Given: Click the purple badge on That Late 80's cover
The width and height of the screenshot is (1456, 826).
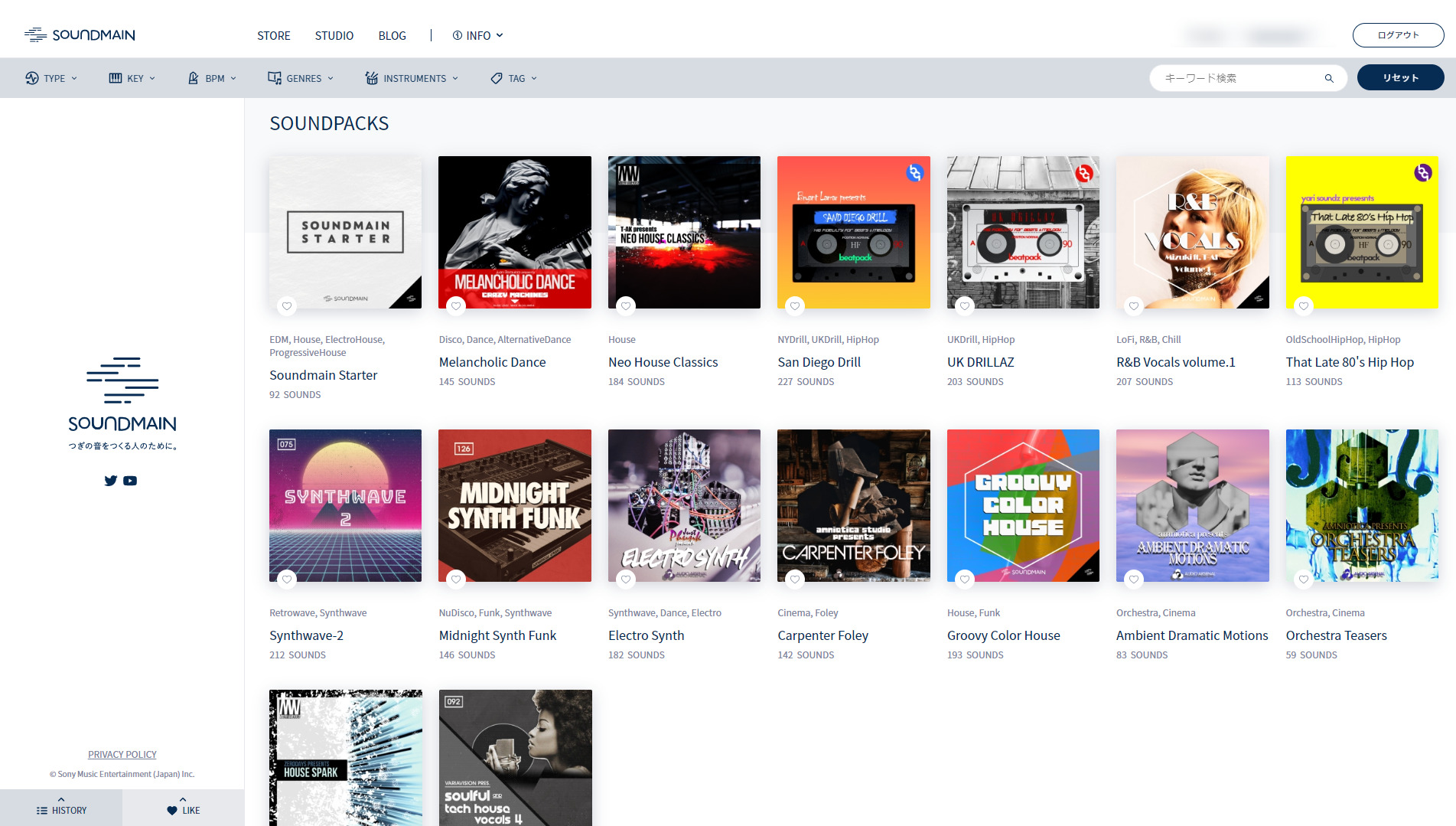Looking at the screenshot, I should point(1423,173).
